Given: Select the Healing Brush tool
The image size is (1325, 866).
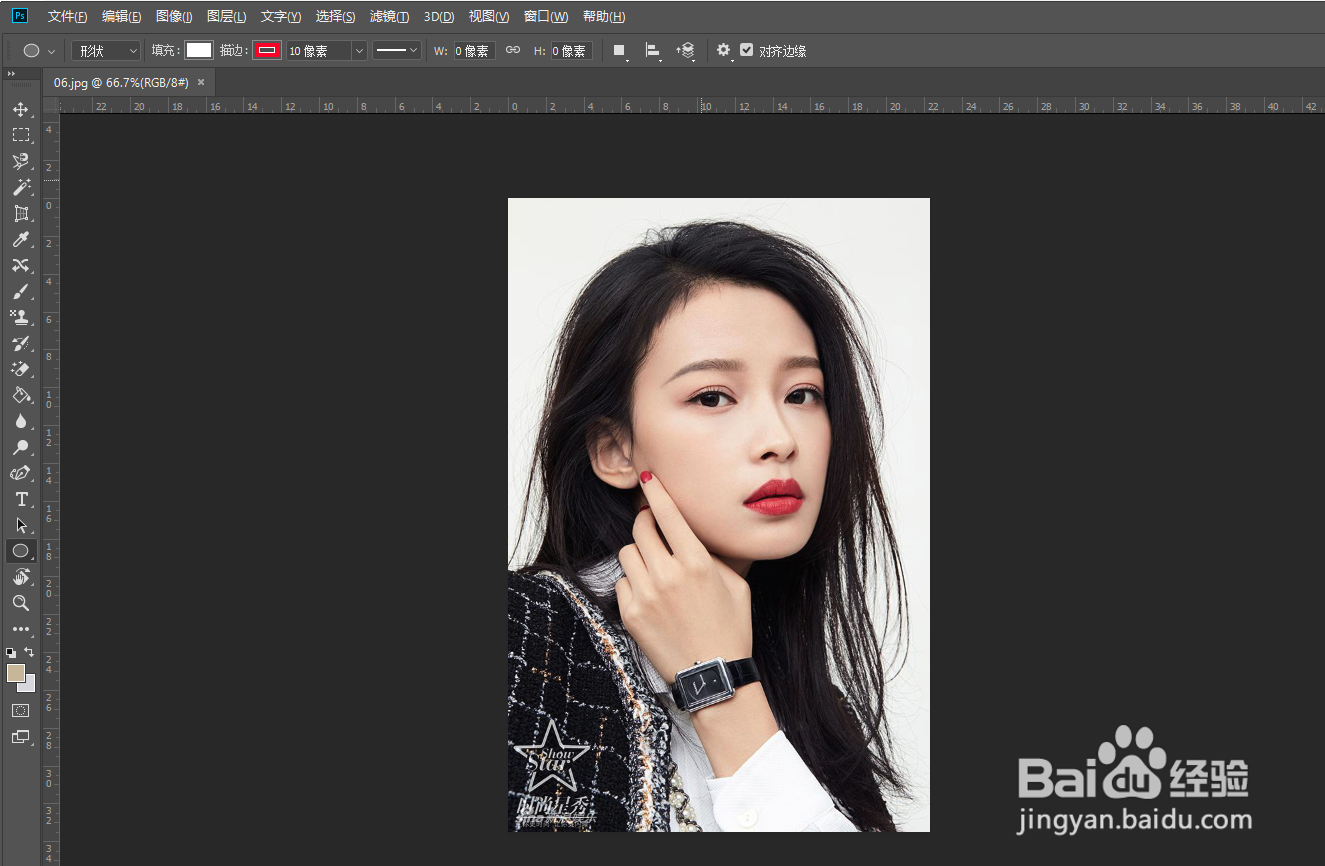Looking at the screenshot, I should [x=20, y=265].
